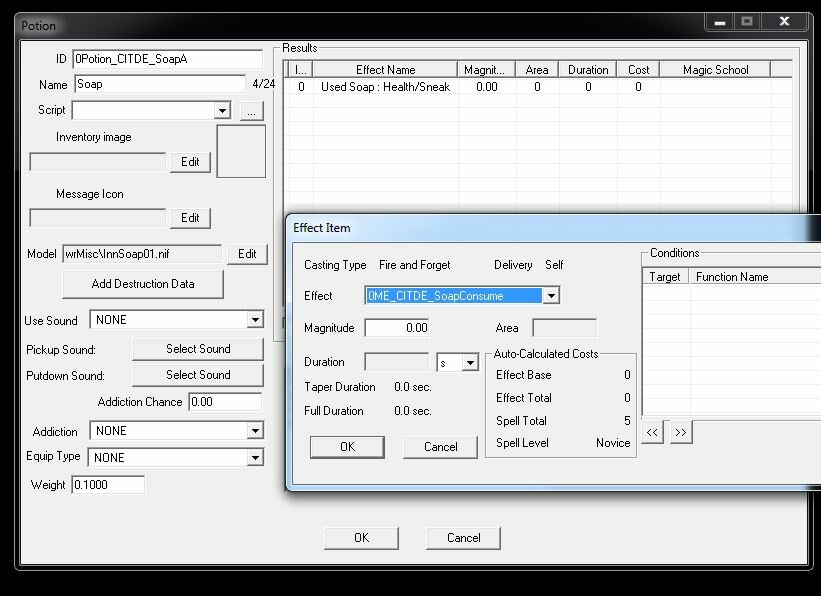Open the Script dropdown list
The image size is (821, 596).
coord(222,111)
